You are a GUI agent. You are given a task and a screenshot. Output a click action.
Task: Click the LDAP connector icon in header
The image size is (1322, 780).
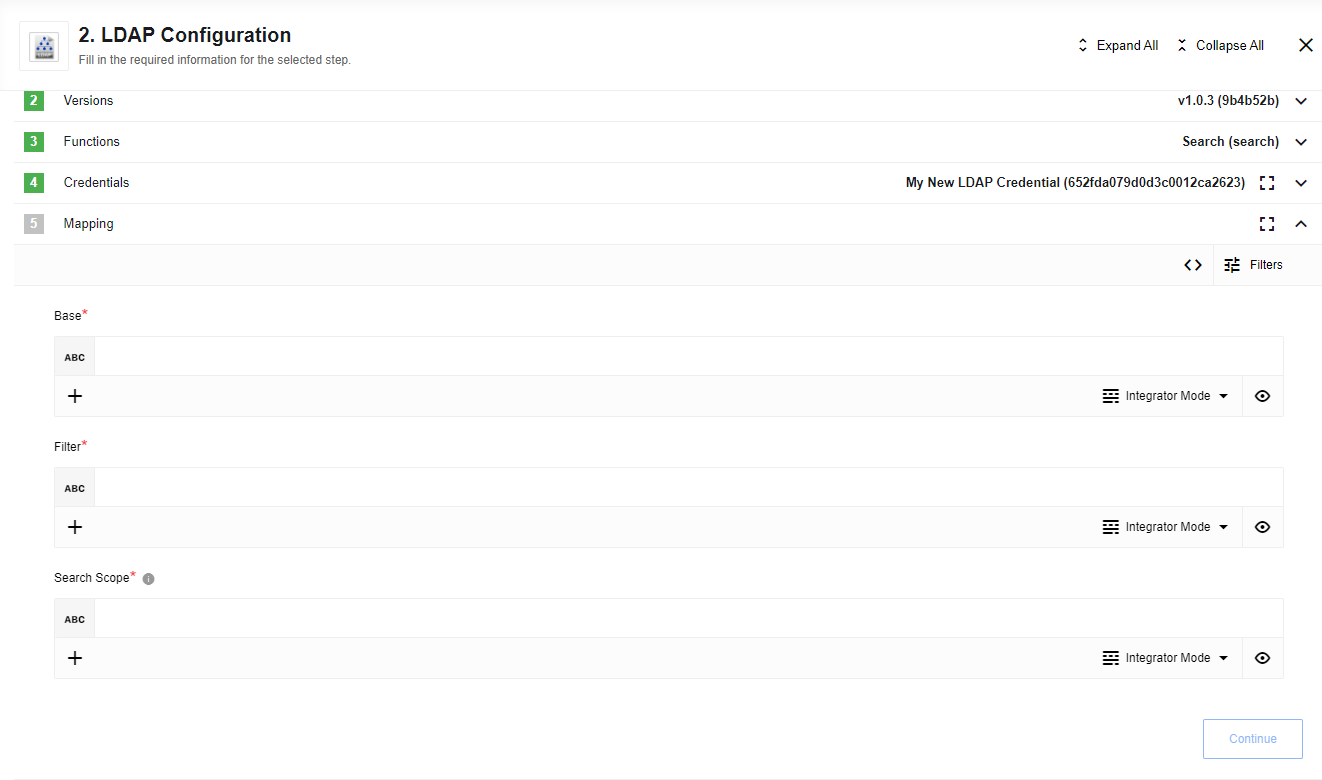tap(44, 46)
